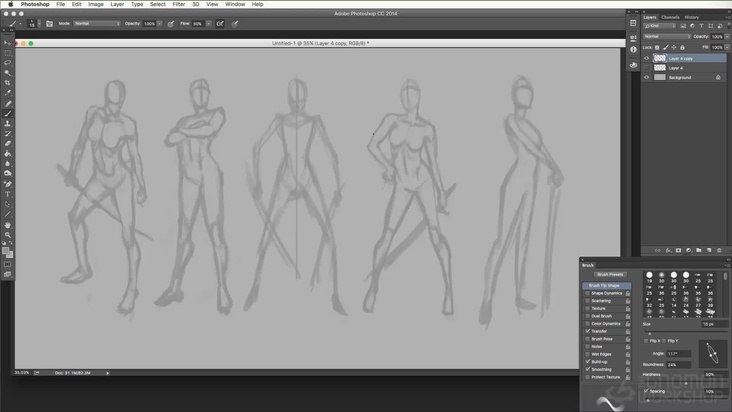Select the Lasso tool

(8, 63)
